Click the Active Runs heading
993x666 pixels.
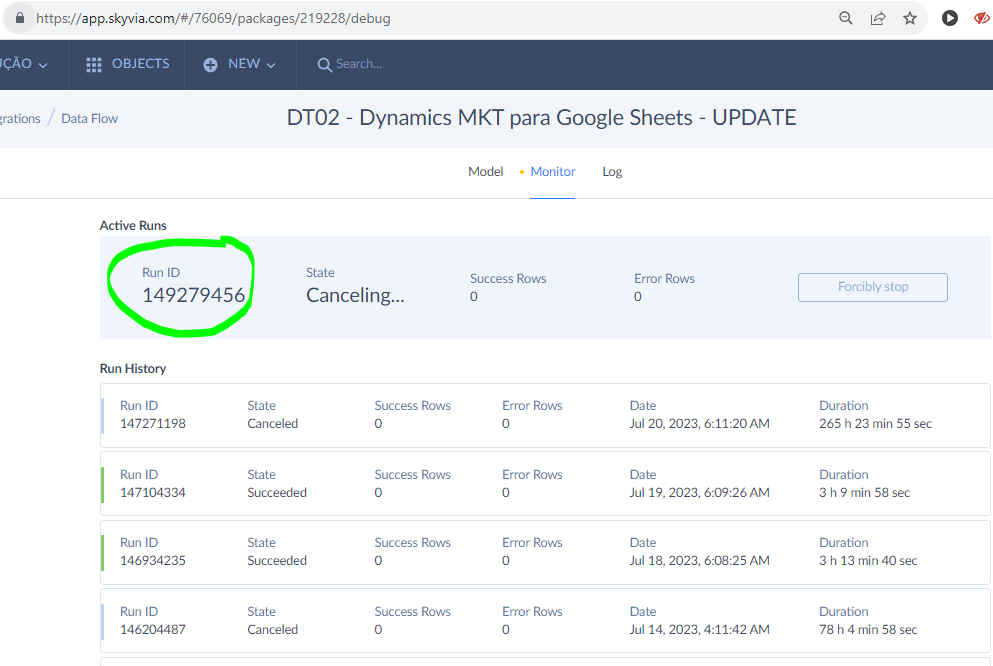point(133,225)
